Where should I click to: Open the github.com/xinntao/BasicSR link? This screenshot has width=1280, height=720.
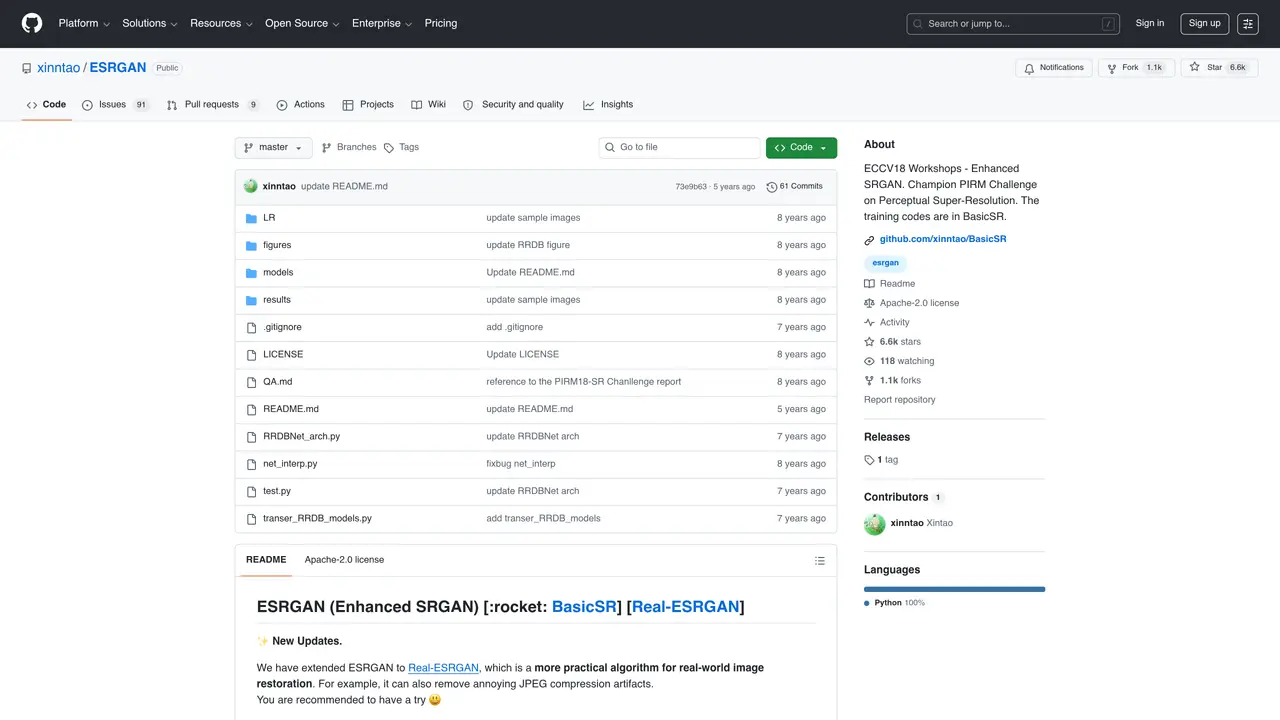(x=943, y=240)
